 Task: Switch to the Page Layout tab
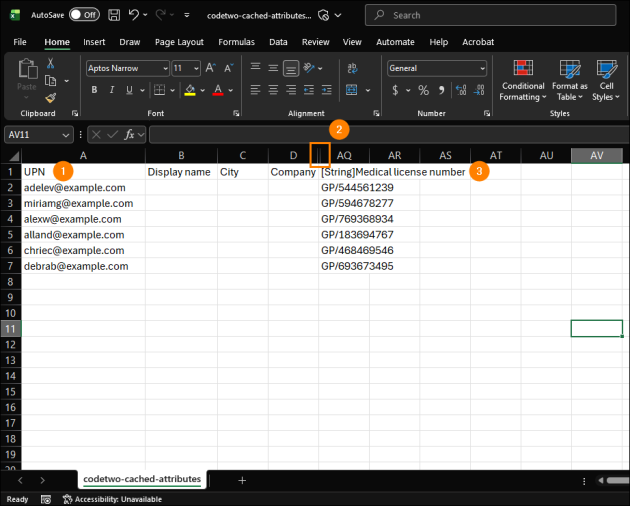(179, 42)
